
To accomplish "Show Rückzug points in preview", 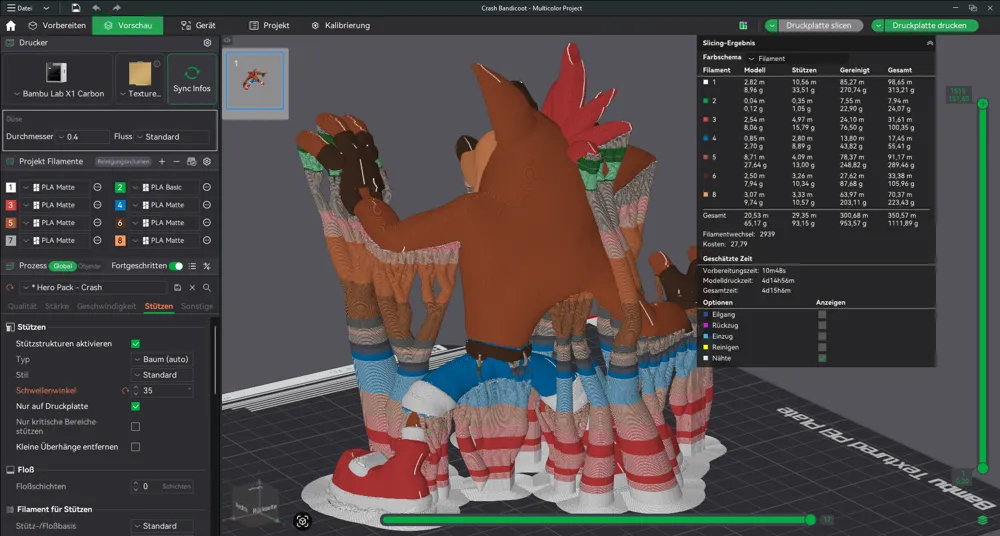I will 822,325.
